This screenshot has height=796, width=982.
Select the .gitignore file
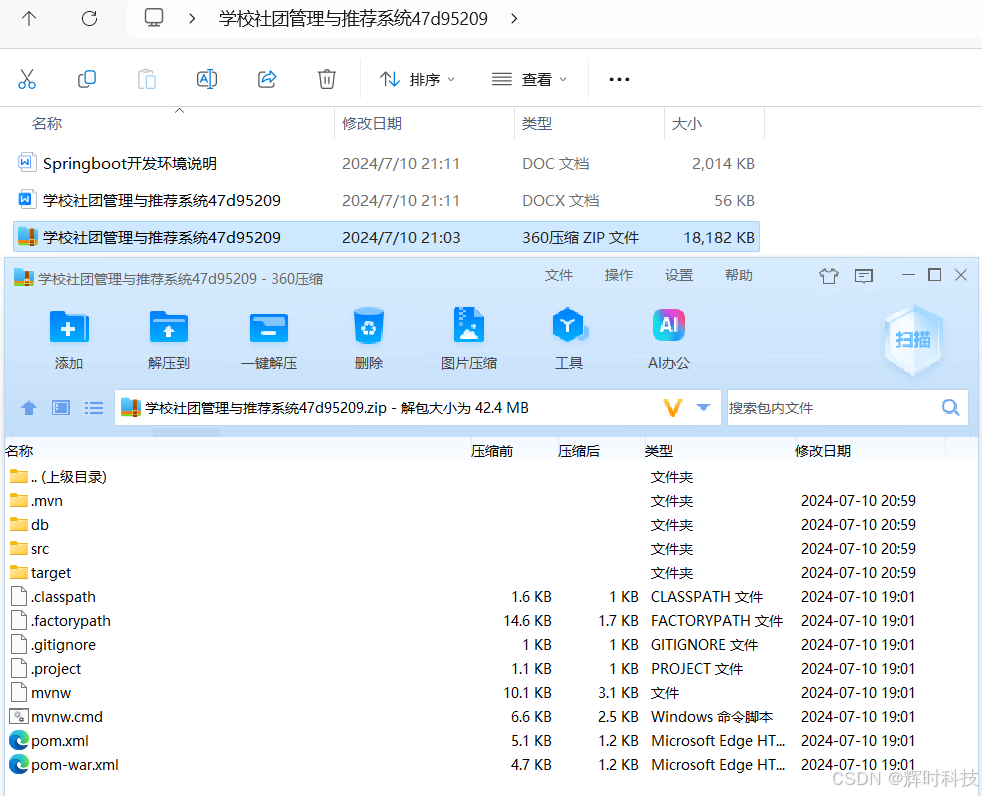[53, 645]
